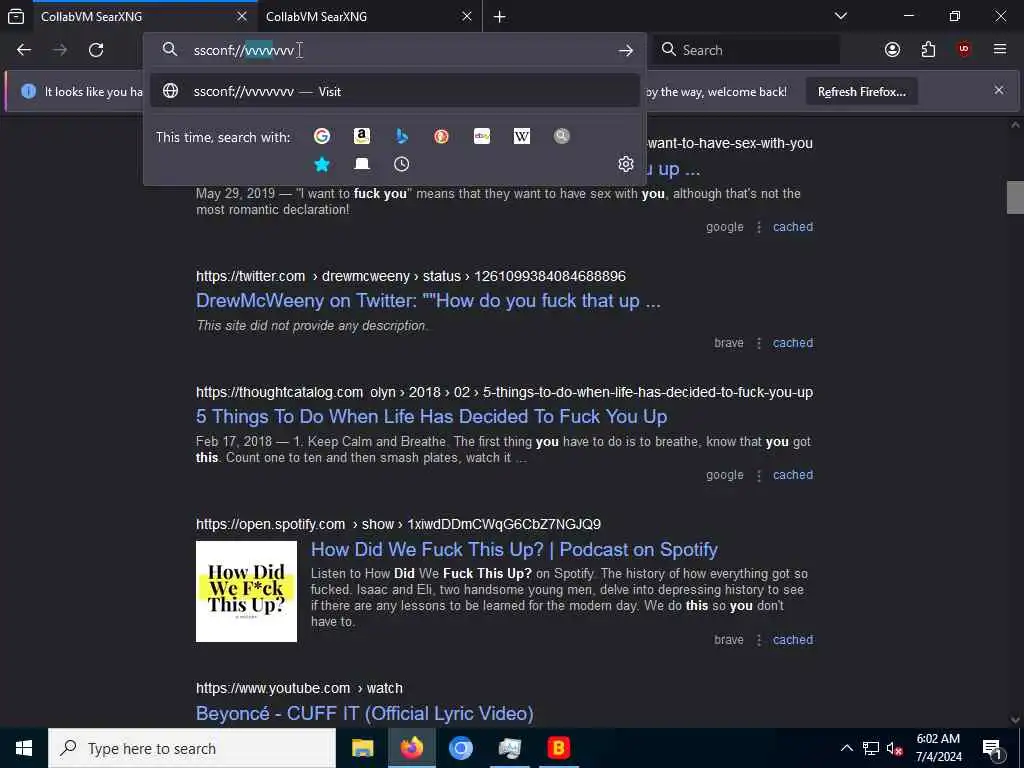This screenshot has width=1024, height=768.
Task: Reload the page with the refresh icon
Action: 96,50
